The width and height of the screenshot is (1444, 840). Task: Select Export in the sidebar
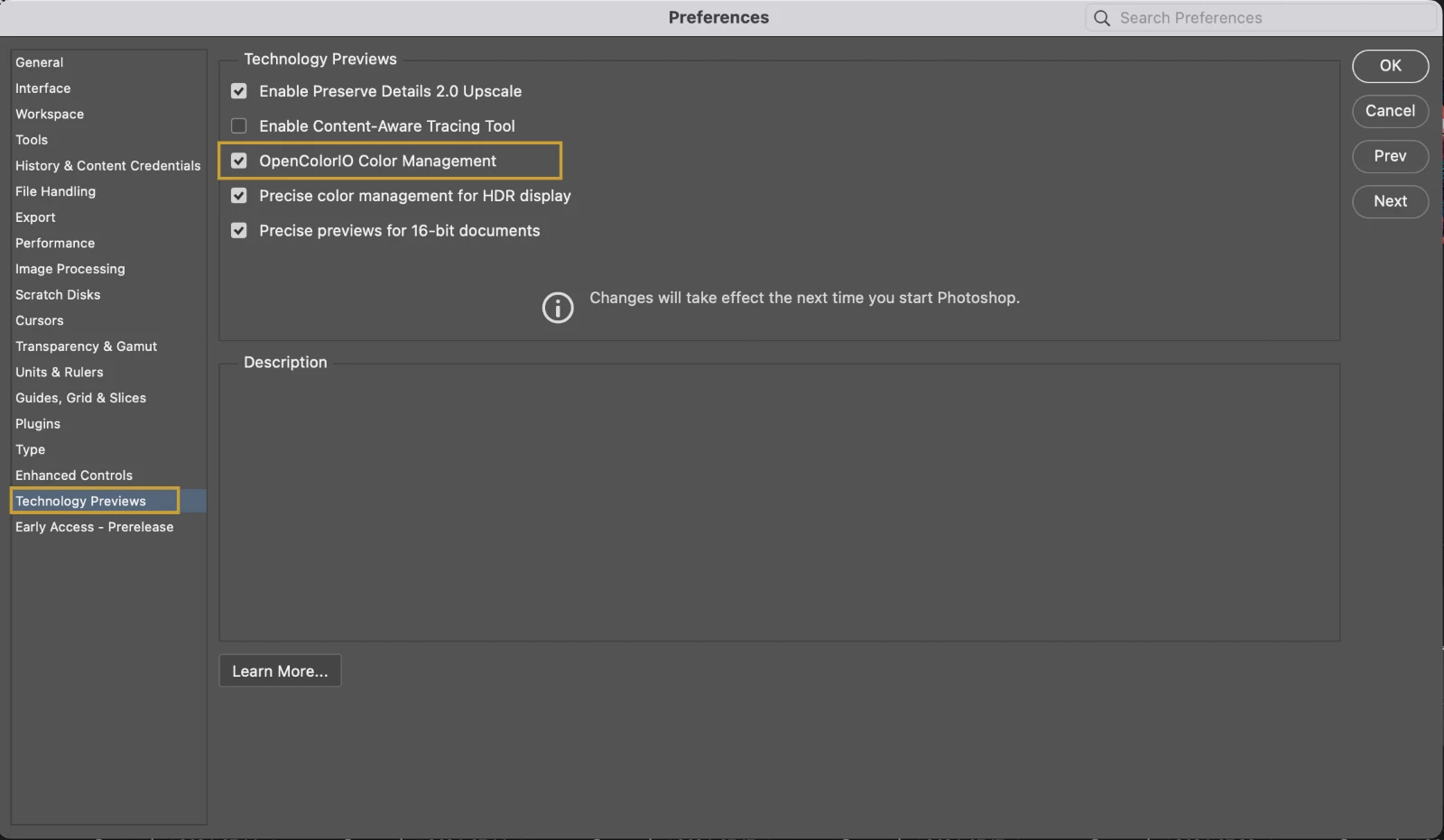click(x=35, y=217)
